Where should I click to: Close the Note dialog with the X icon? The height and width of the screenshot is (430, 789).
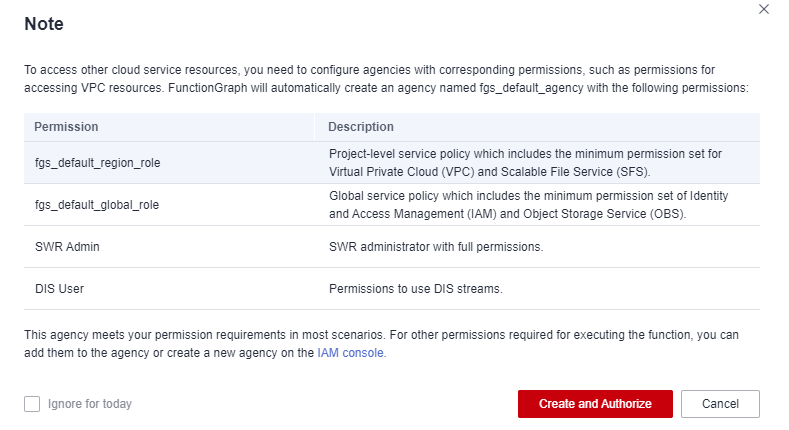point(763,9)
